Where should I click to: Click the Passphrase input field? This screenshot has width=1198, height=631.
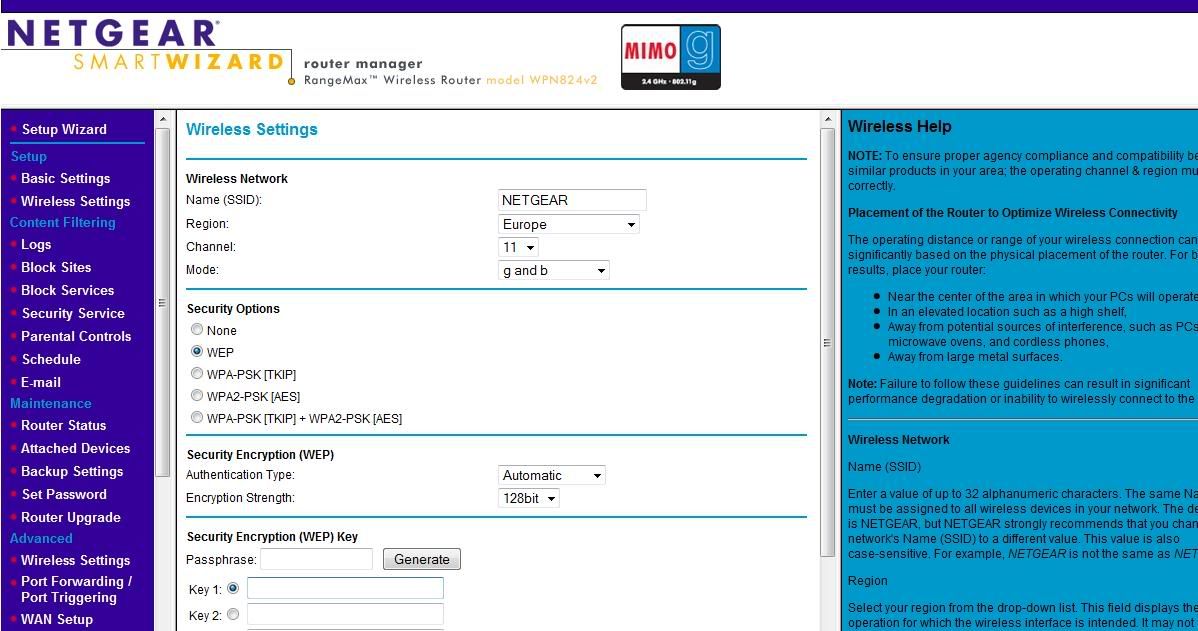pyautogui.click(x=316, y=559)
